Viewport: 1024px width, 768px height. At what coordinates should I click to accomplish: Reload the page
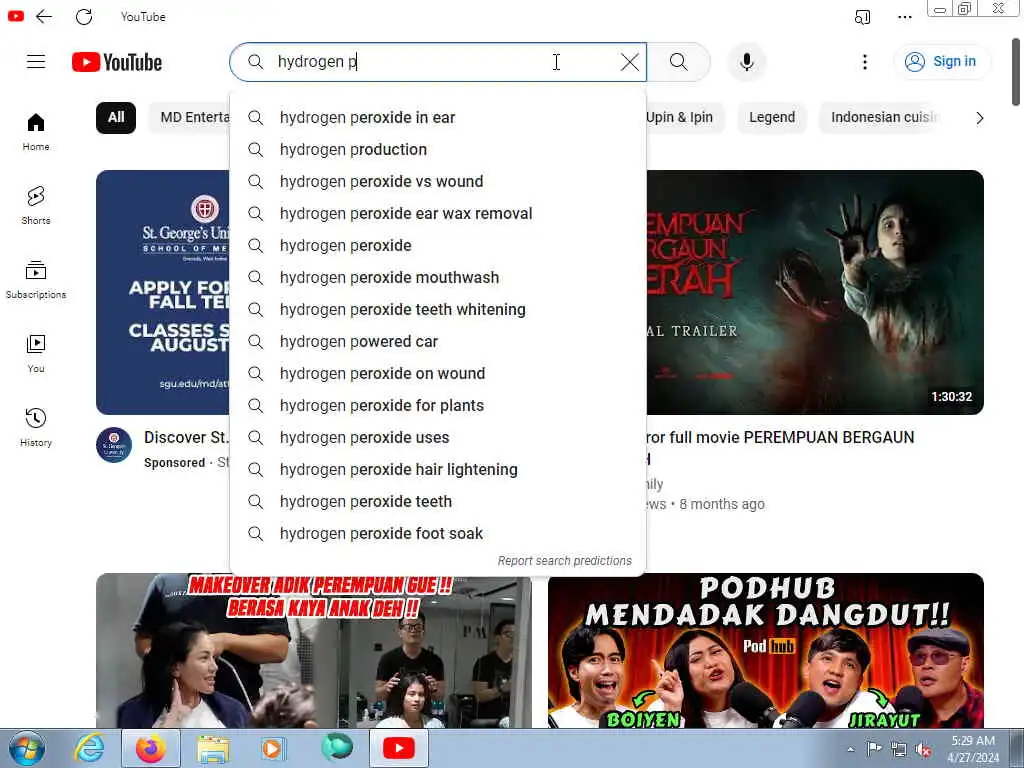tap(84, 16)
